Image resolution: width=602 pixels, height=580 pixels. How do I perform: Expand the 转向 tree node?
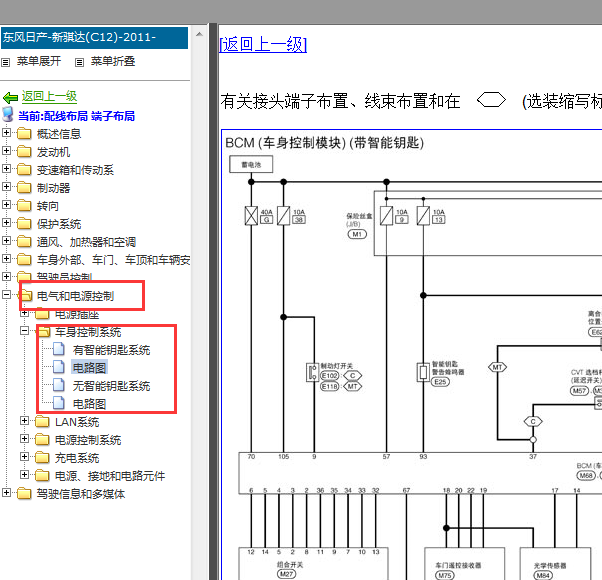[x=6, y=205]
